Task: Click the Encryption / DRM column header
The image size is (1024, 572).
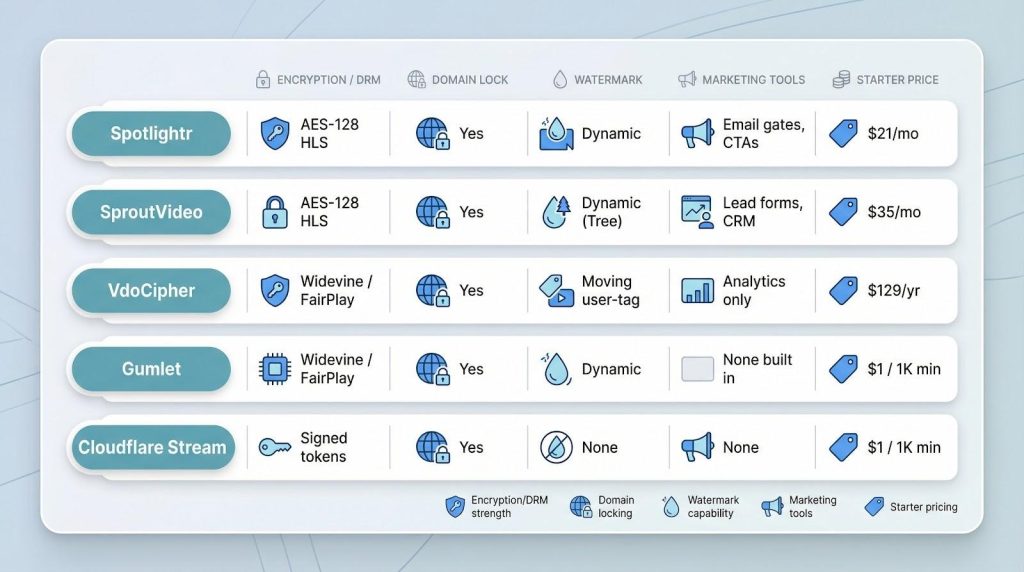Action: [318, 79]
